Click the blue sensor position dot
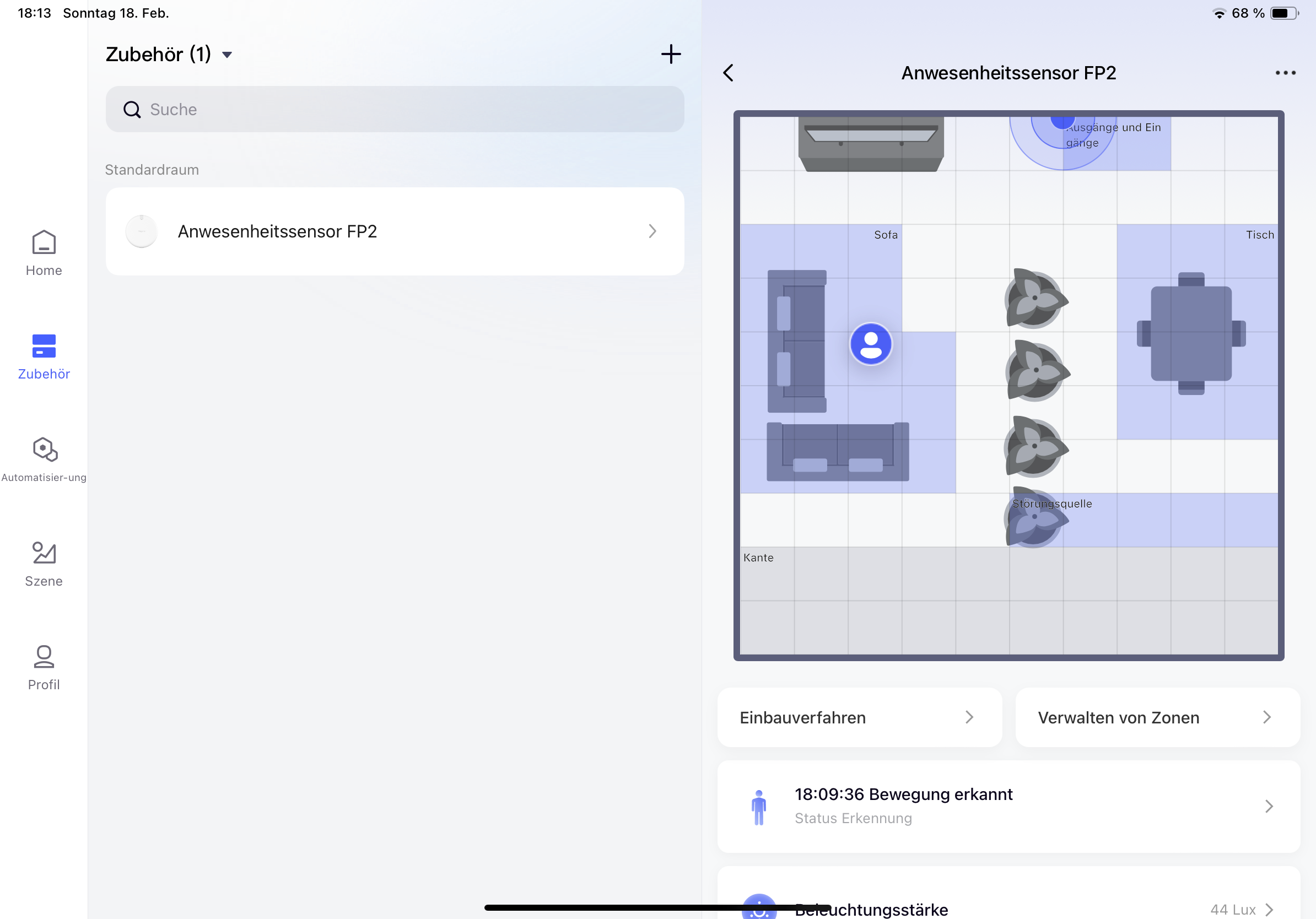The width and height of the screenshot is (1316, 919). [x=1062, y=122]
